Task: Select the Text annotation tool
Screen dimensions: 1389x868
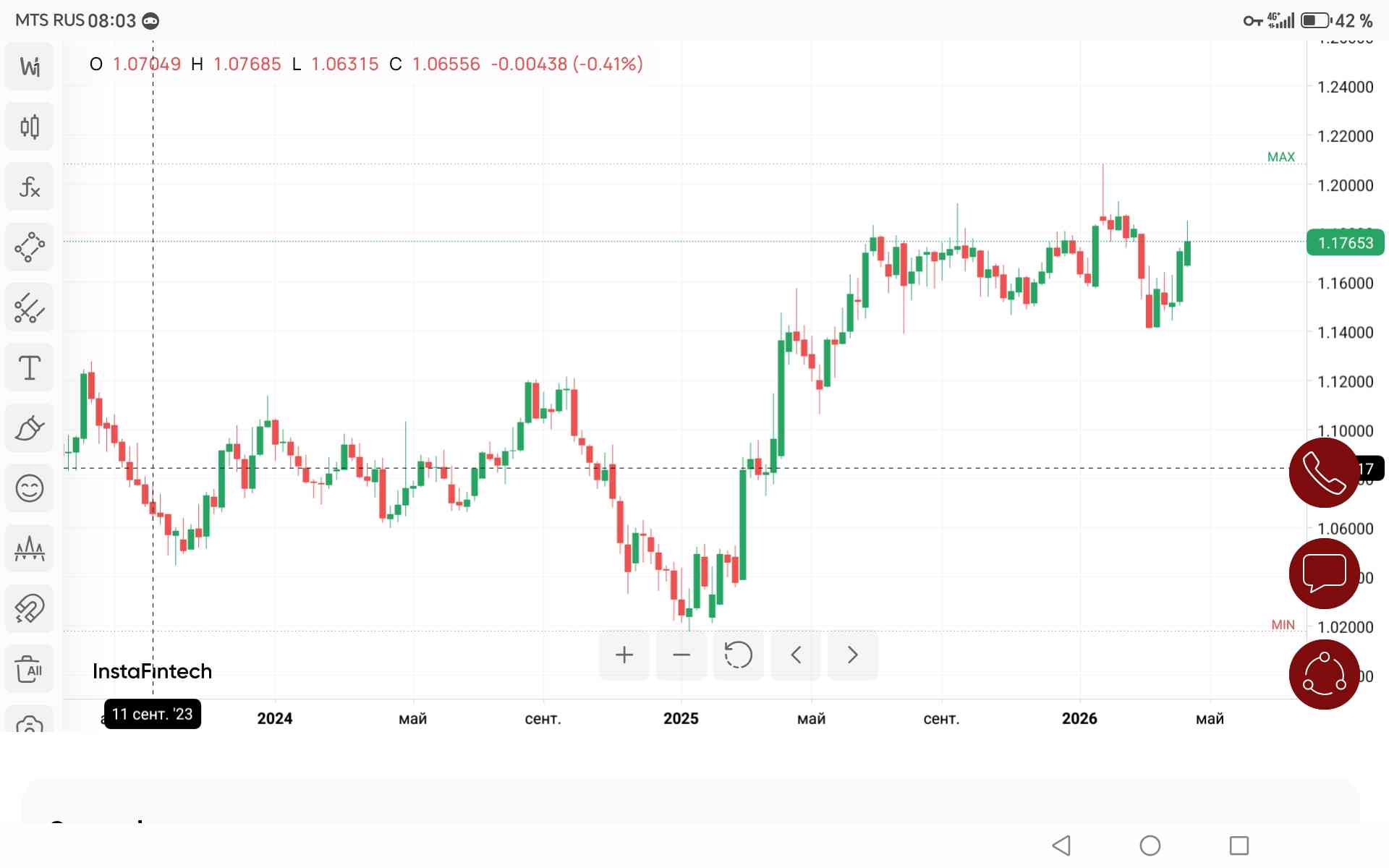Action: pyautogui.click(x=29, y=367)
